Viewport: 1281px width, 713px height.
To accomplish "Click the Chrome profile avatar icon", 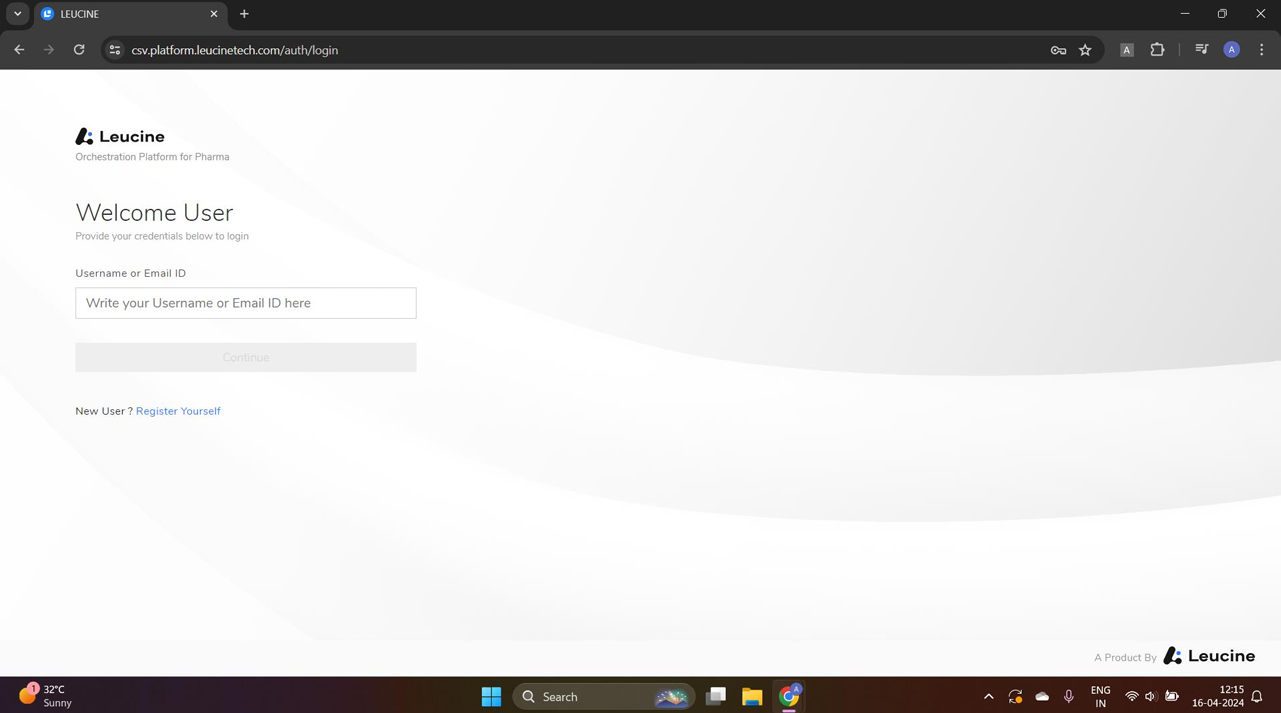I will coord(1231,49).
